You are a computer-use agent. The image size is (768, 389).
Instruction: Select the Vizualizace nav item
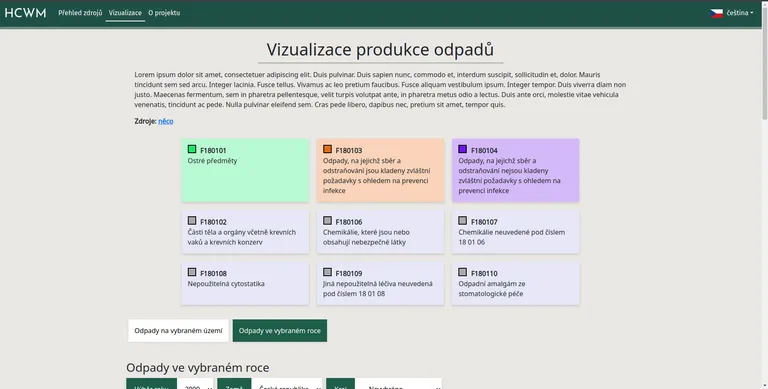click(x=125, y=13)
